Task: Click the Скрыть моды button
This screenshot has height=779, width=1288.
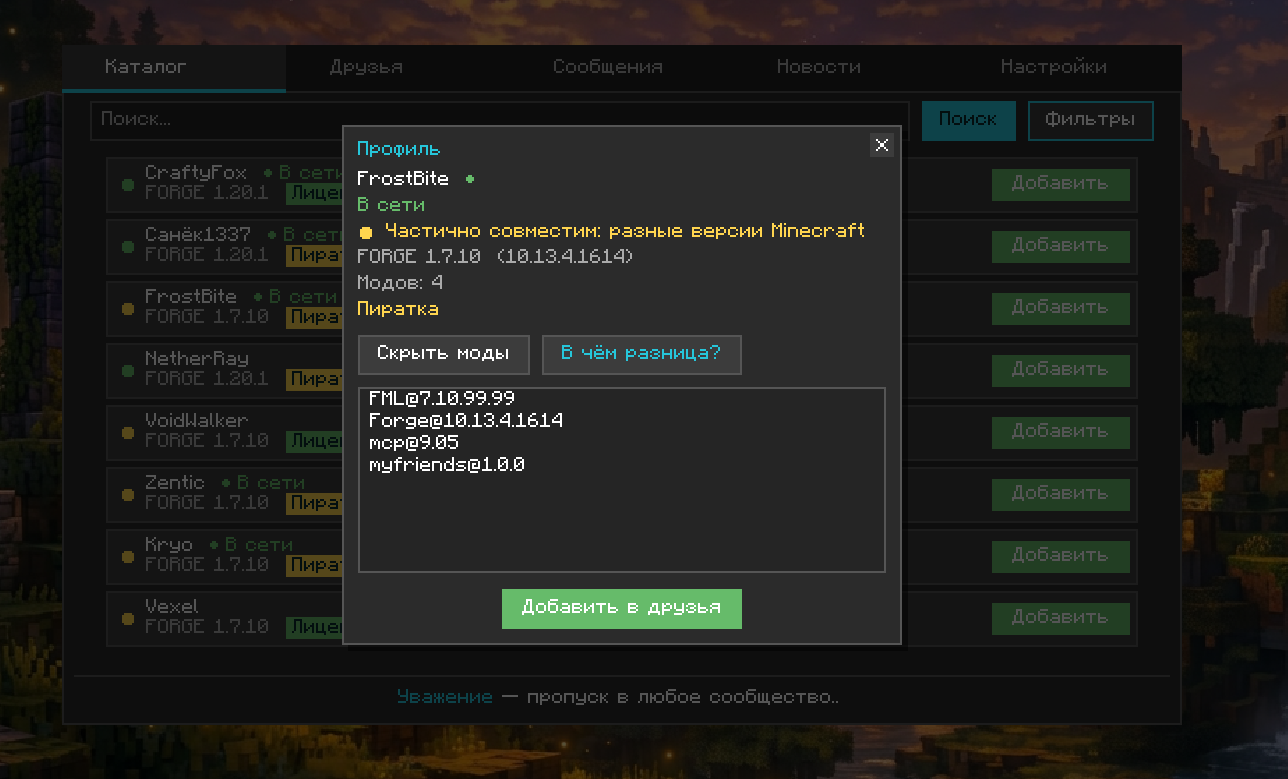Action: point(443,354)
